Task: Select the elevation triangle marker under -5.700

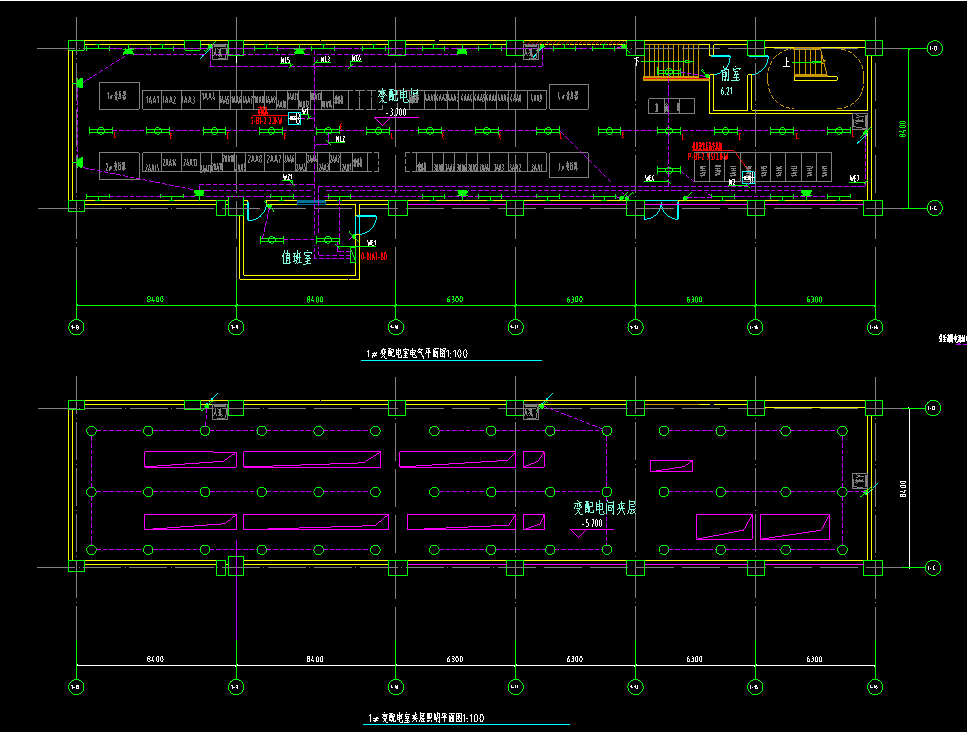Action: click(x=578, y=533)
